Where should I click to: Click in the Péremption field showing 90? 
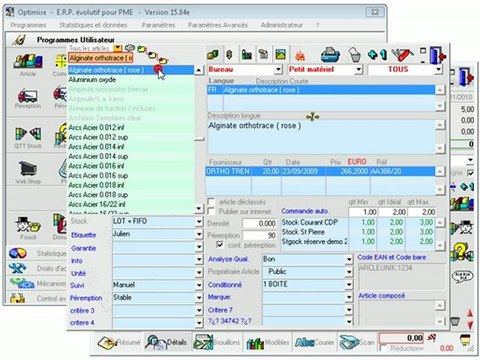coord(259,235)
